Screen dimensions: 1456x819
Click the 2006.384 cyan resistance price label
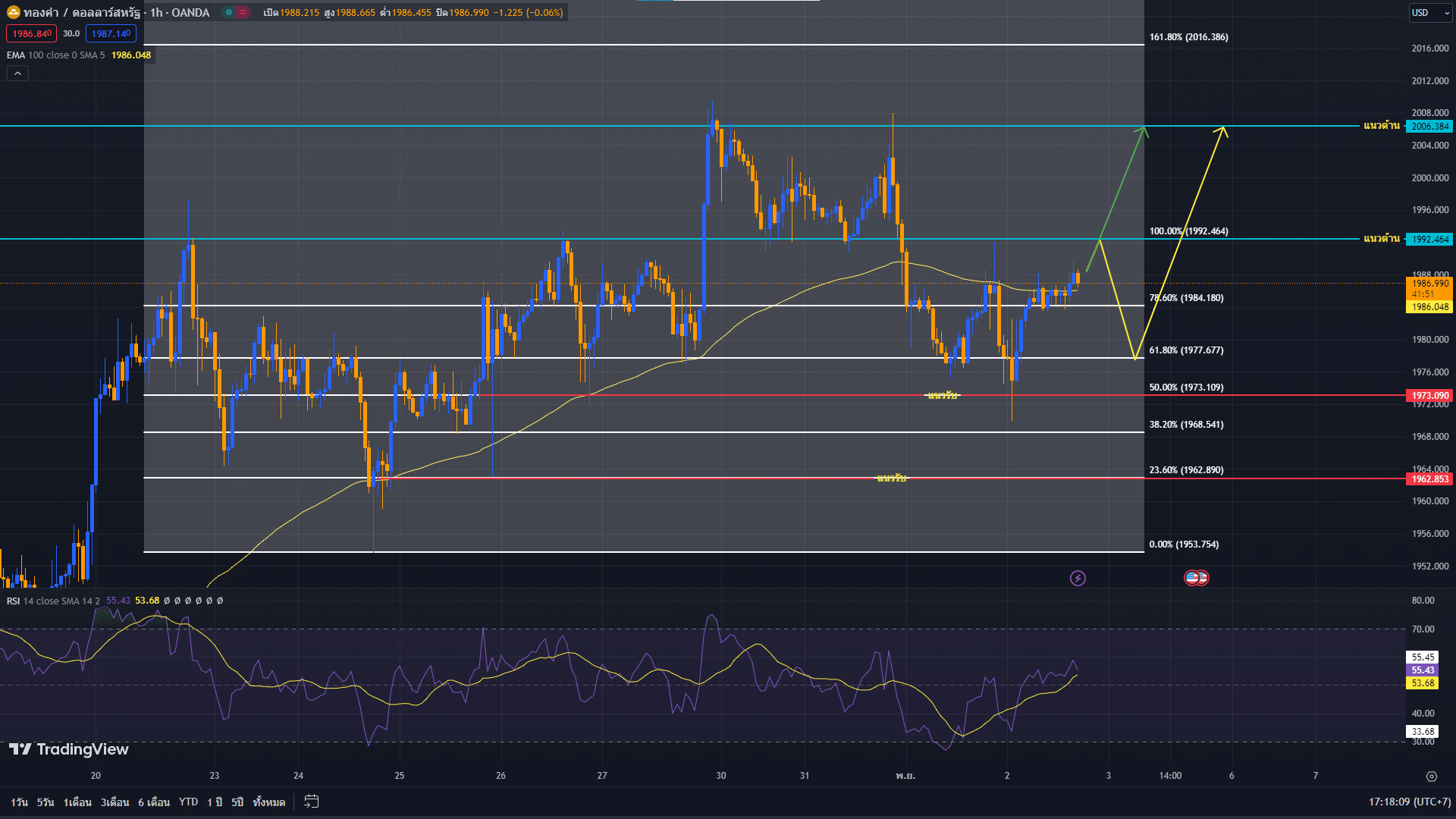pyautogui.click(x=1429, y=127)
